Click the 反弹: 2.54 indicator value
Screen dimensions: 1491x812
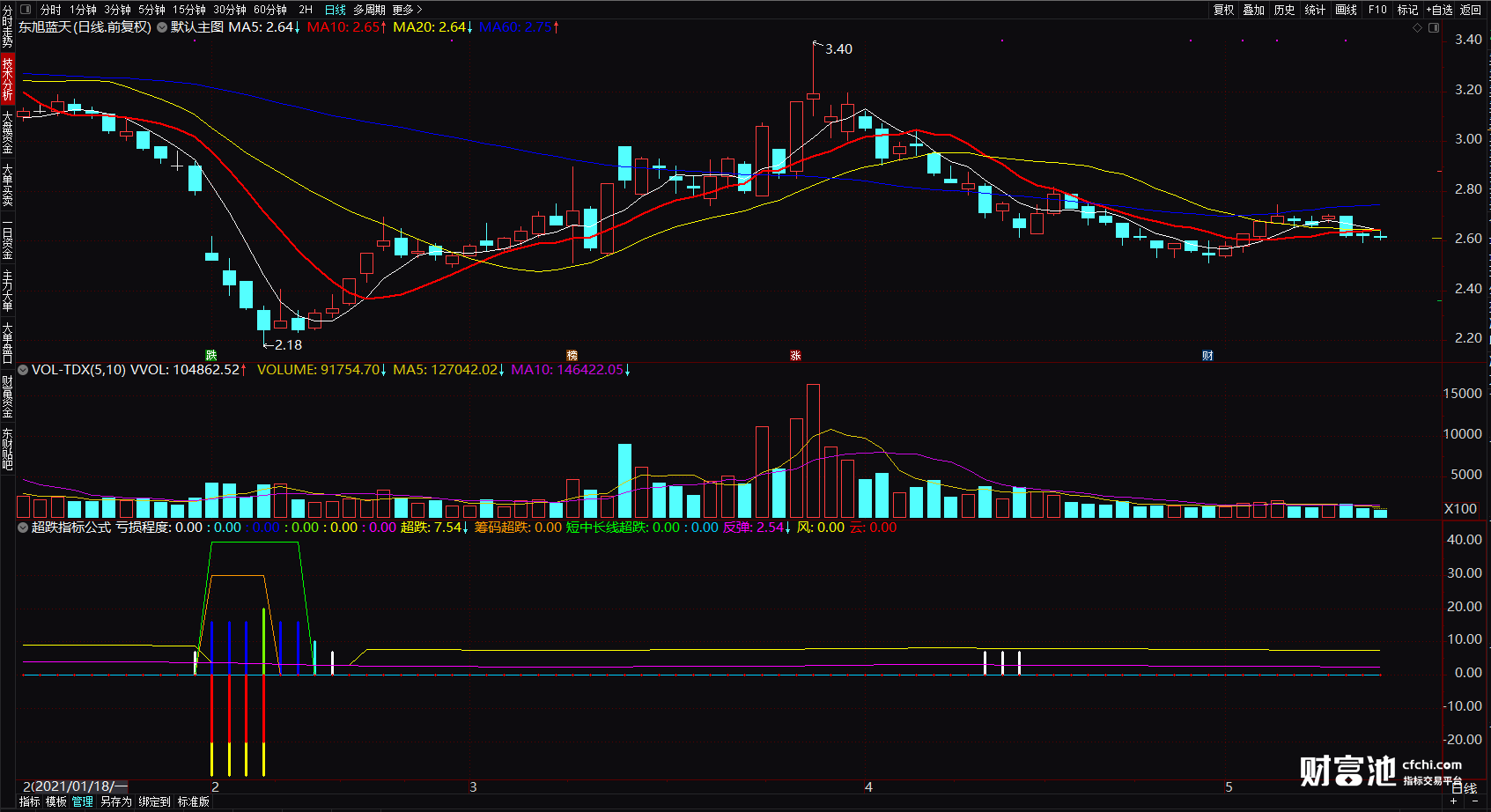pos(757,528)
